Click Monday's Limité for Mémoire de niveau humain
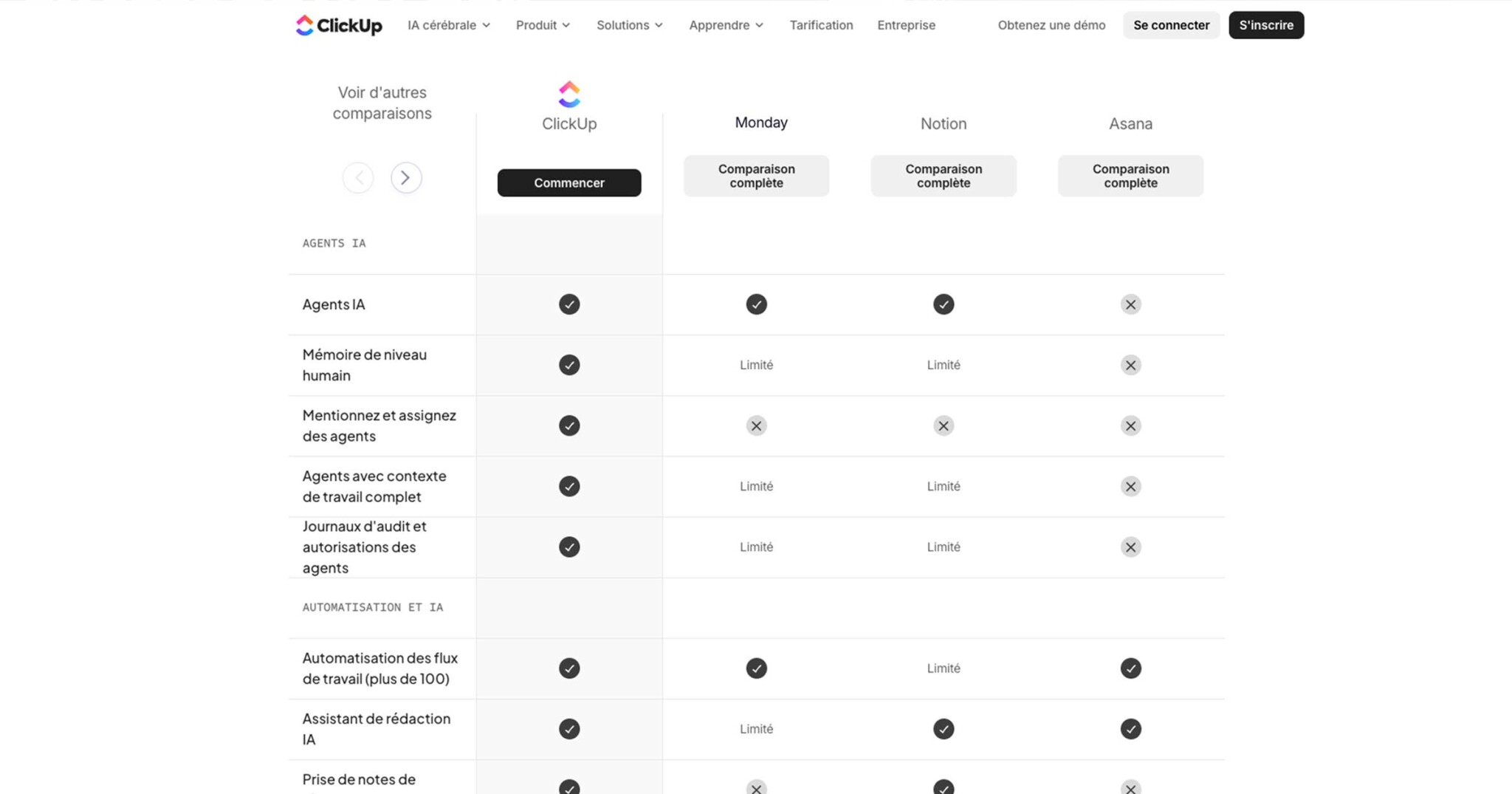1512x794 pixels. click(x=756, y=365)
